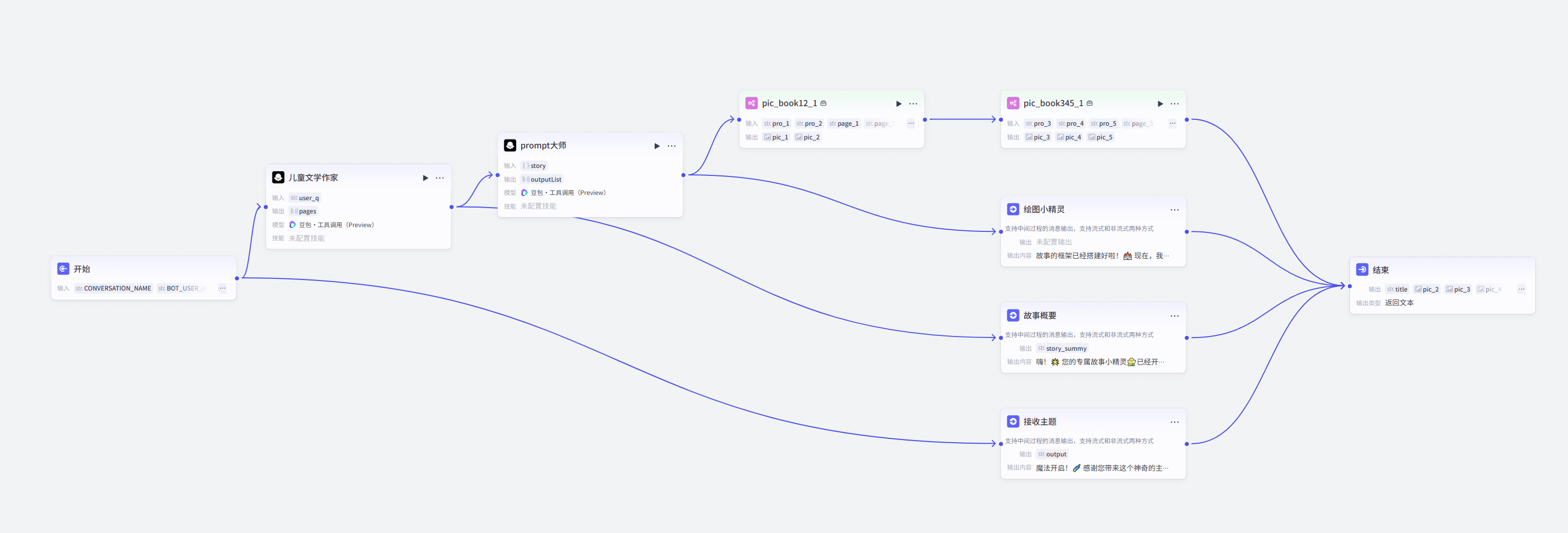Click the pic_book12_1 workflow icon

(752, 104)
